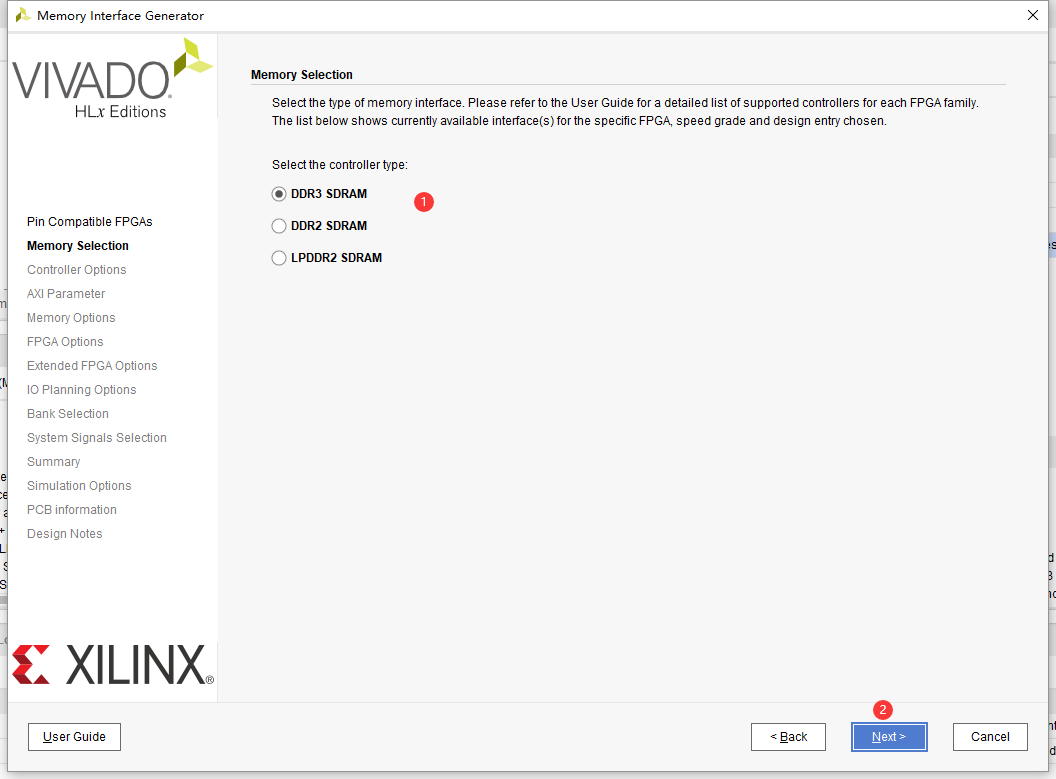Jump to the AXI Parameter step
The width and height of the screenshot is (1056, 779).
pyautogui.click(x=65, y=293)
